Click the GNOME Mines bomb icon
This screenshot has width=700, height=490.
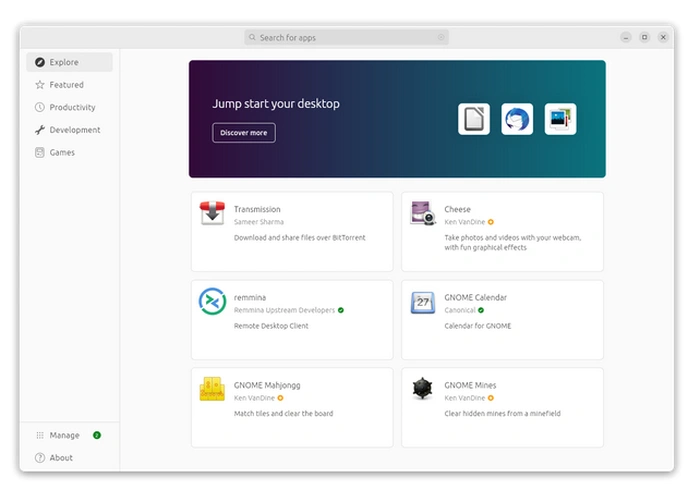point(422,388)
